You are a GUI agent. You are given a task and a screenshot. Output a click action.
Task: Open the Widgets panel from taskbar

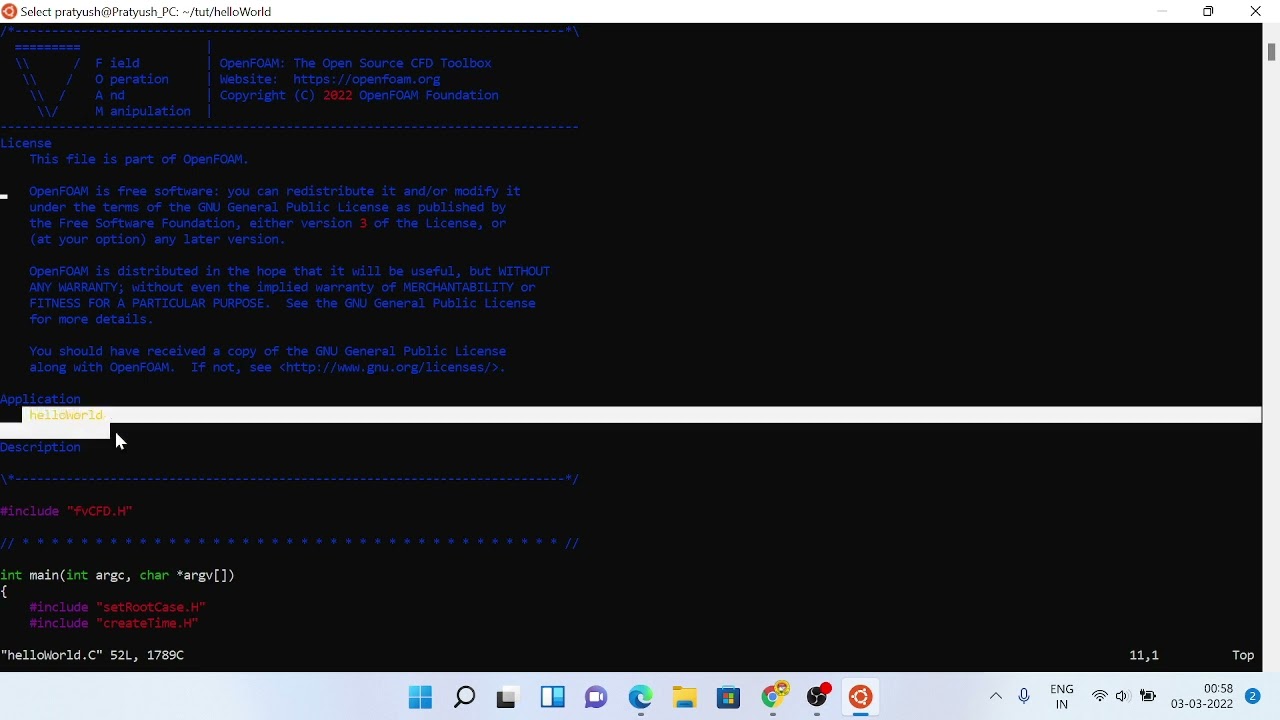tap(552, 697)
